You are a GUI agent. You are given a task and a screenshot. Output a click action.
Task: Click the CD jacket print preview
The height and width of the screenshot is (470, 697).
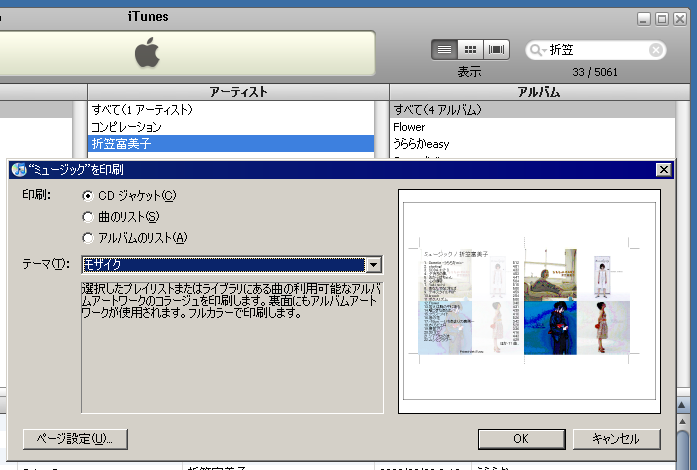tap(529, 301)
